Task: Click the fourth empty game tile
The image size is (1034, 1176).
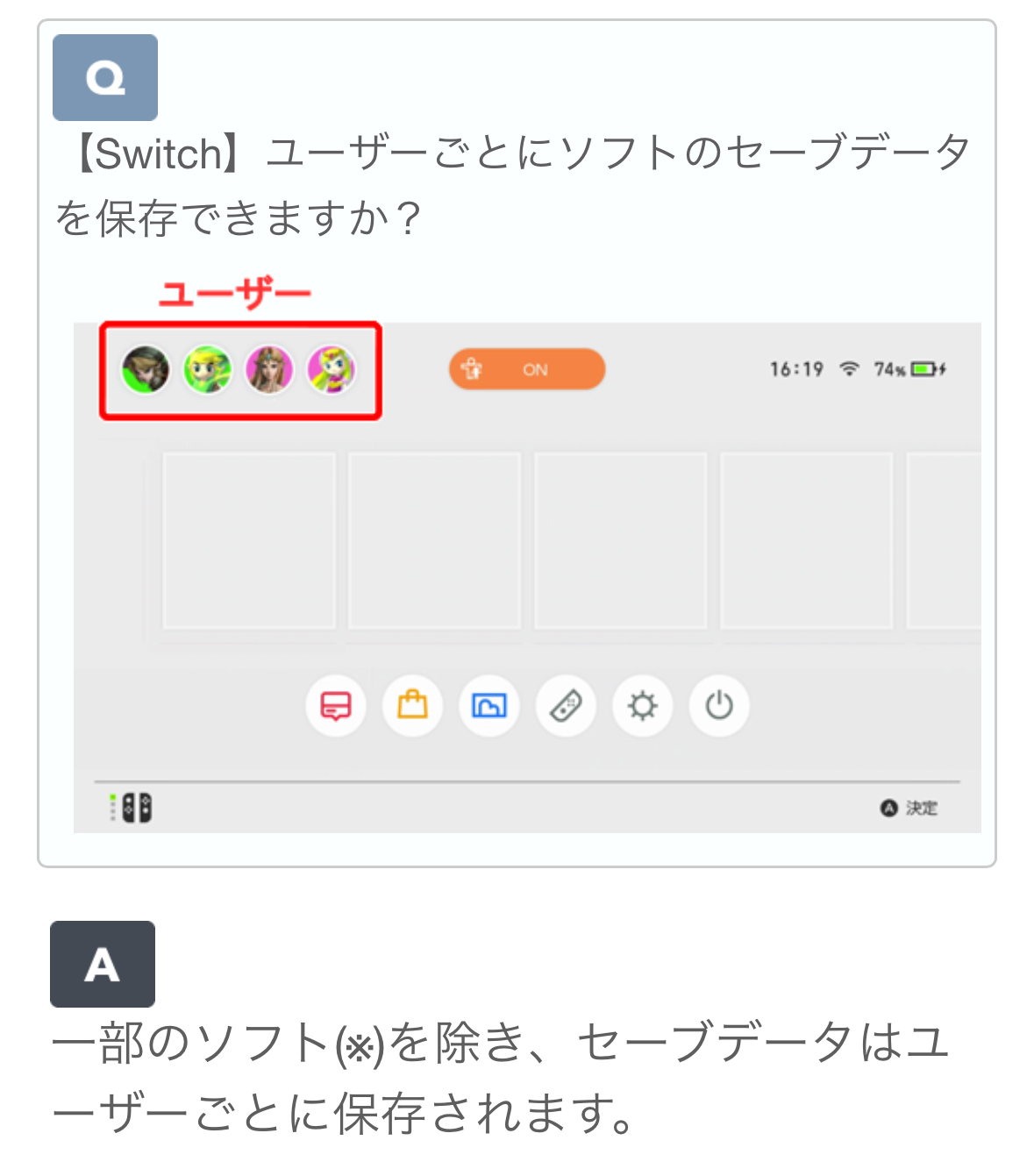Action: click(807, 541)
